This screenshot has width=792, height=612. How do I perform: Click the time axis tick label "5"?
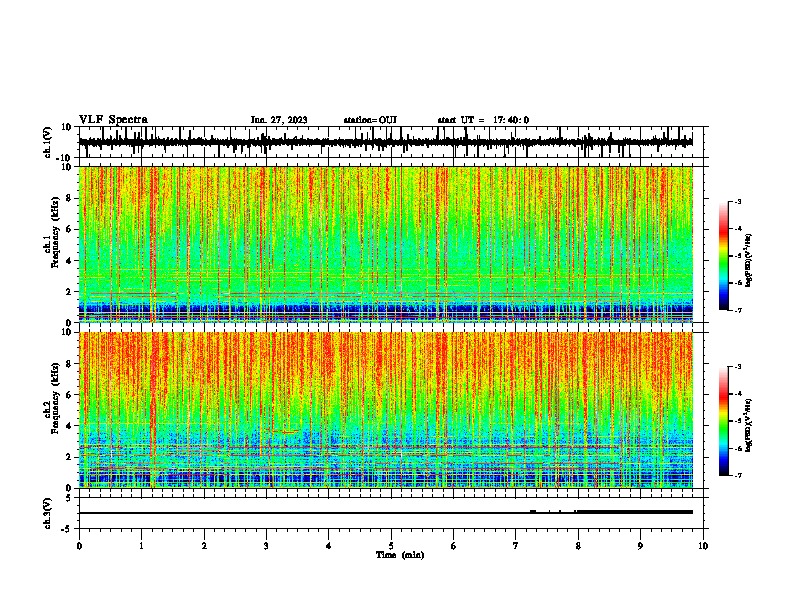tap(391, 546)
